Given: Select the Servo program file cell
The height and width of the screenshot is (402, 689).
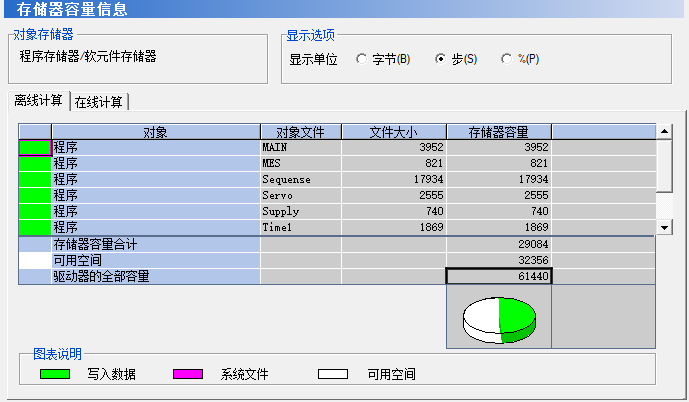Looking at the screenshot, I should 300,196.
